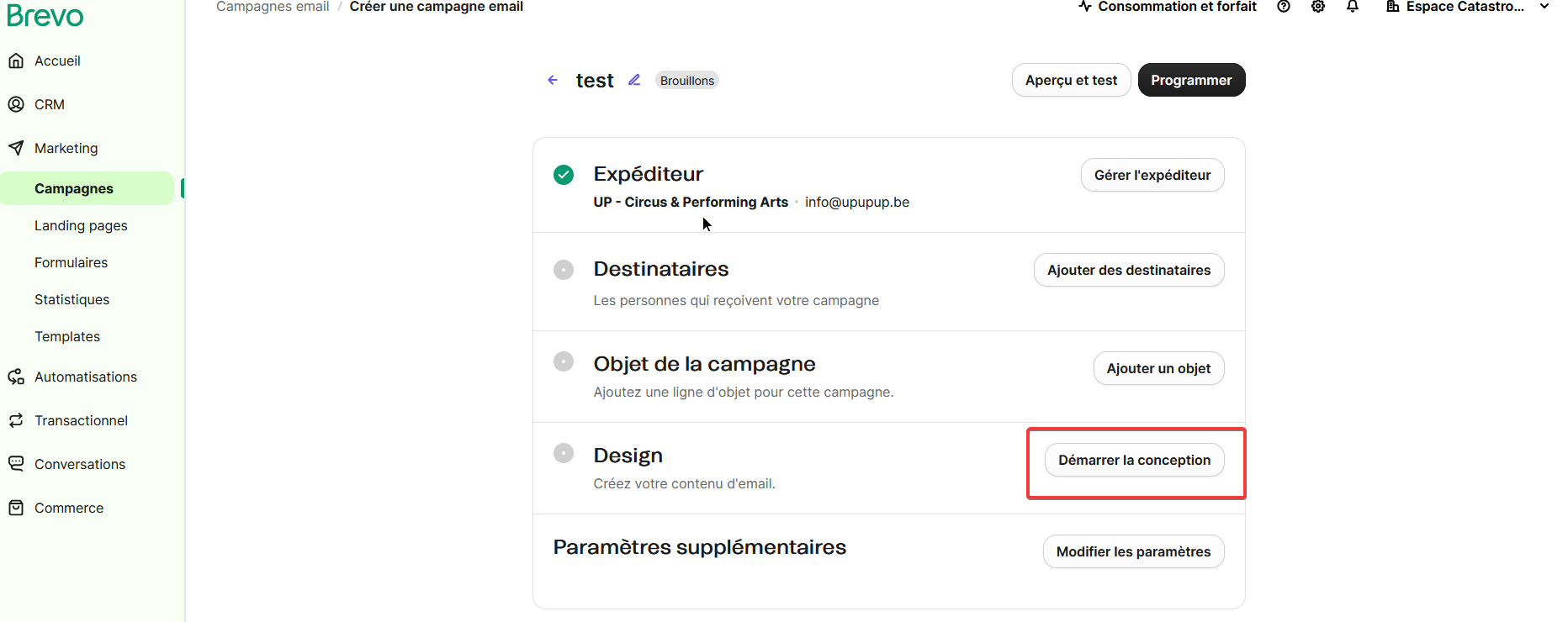Open the Campagnes email breadcrumb link
This screenshot has width=1568, height=622.
pos(273,7)
